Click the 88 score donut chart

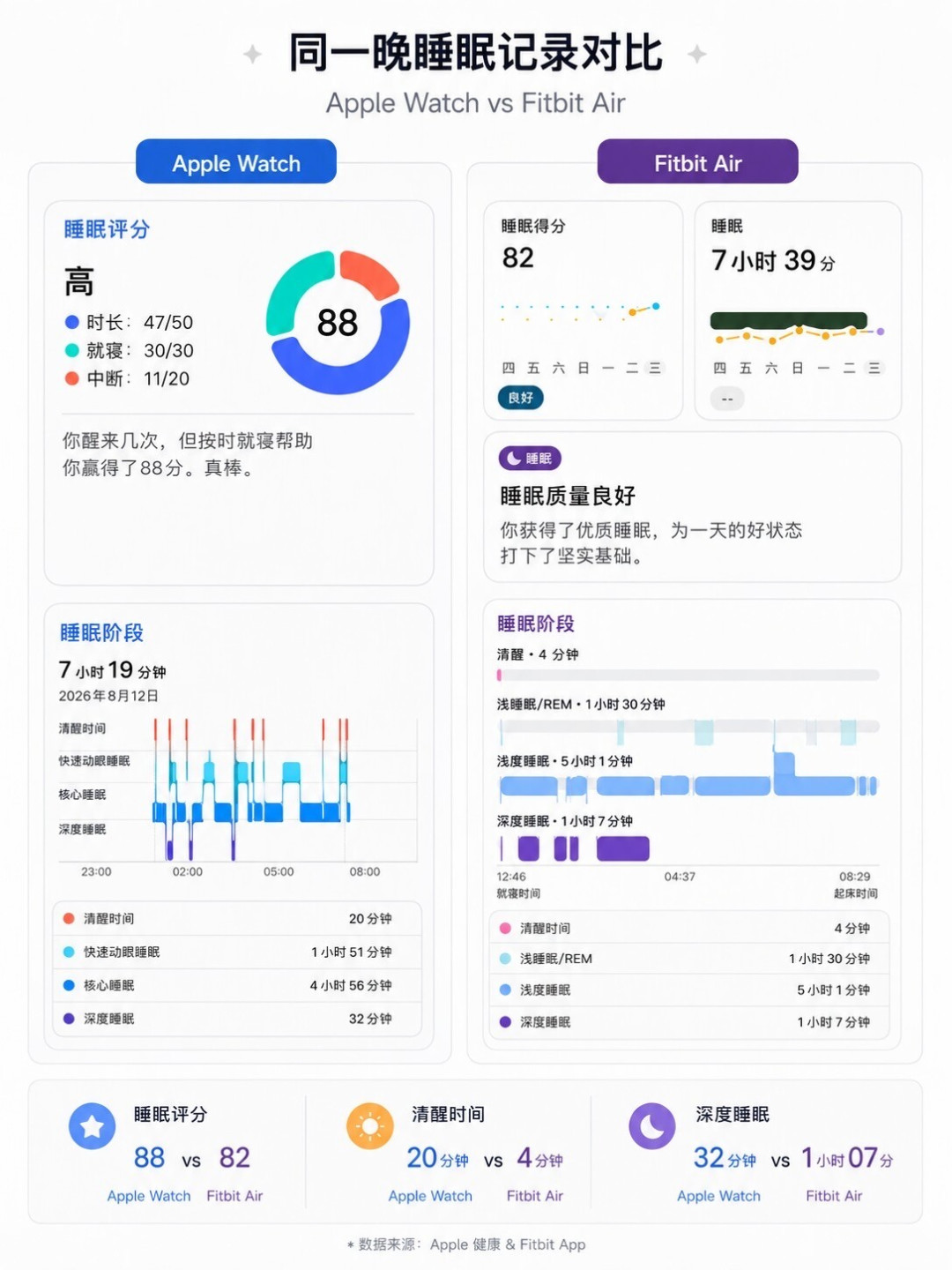point(338,323)
